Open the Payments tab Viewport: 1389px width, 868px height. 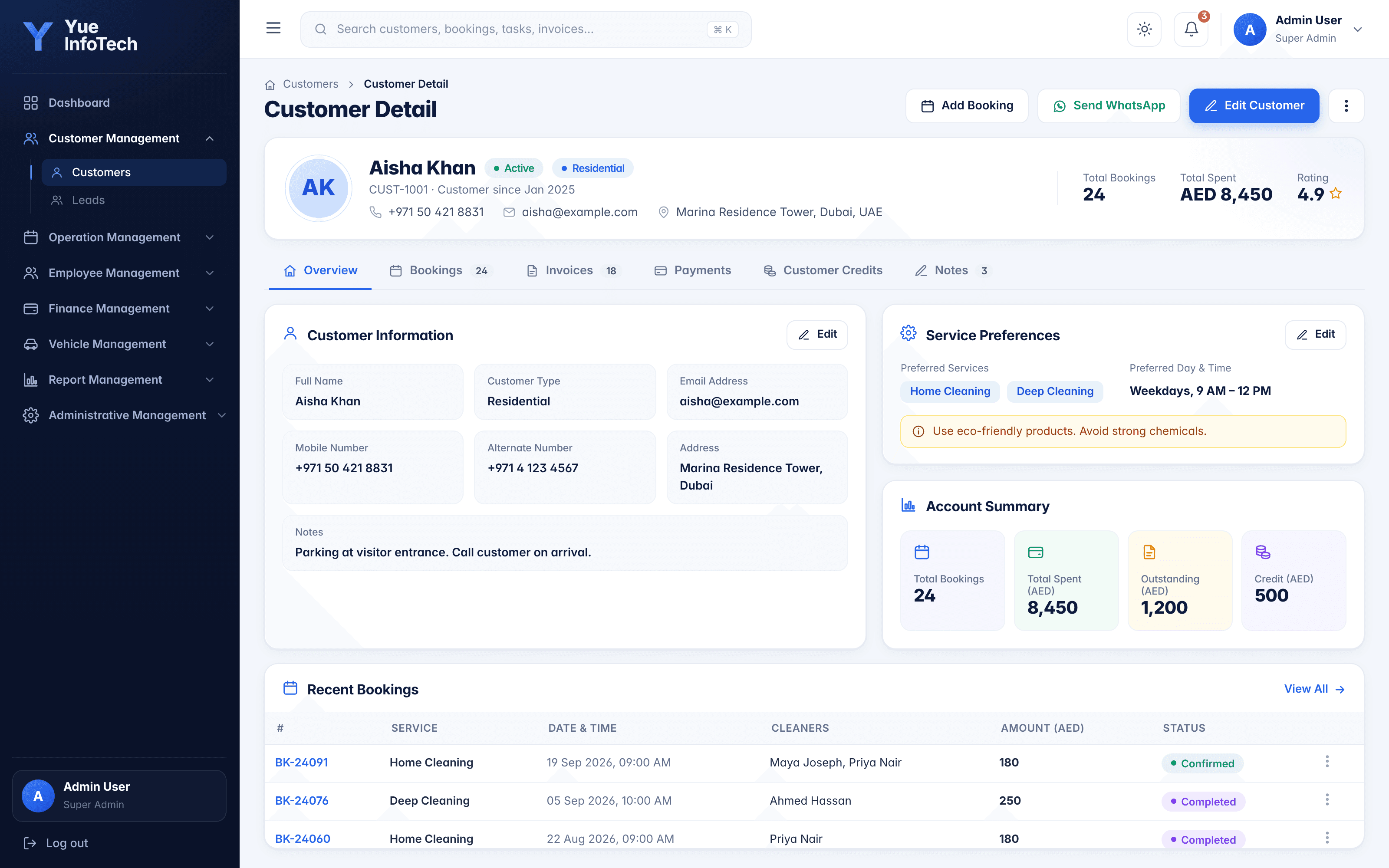pos(693,270)
